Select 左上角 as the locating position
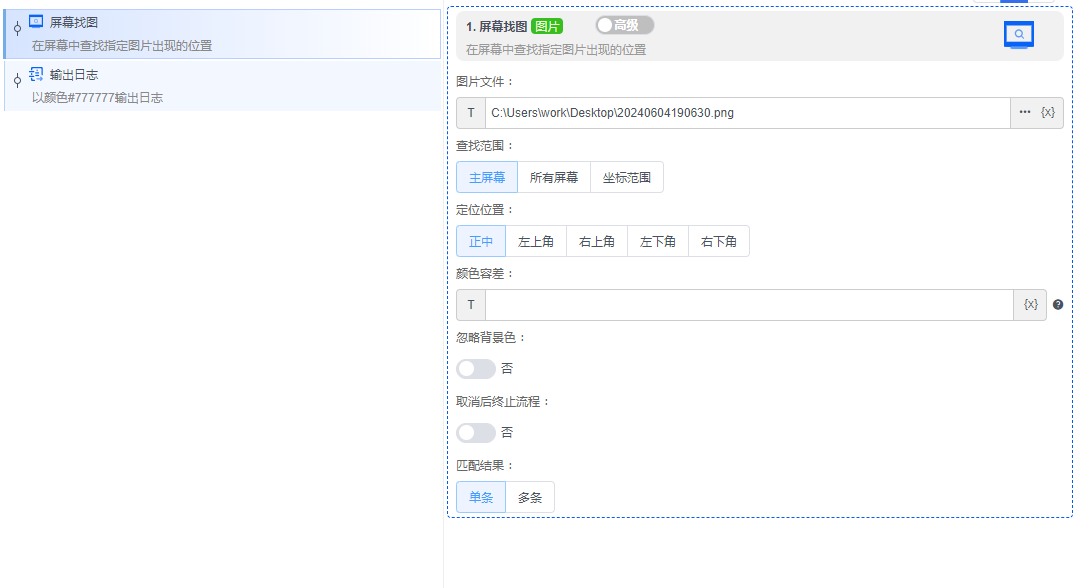The height and width of the screenshot is (588, 1078). 536,241
